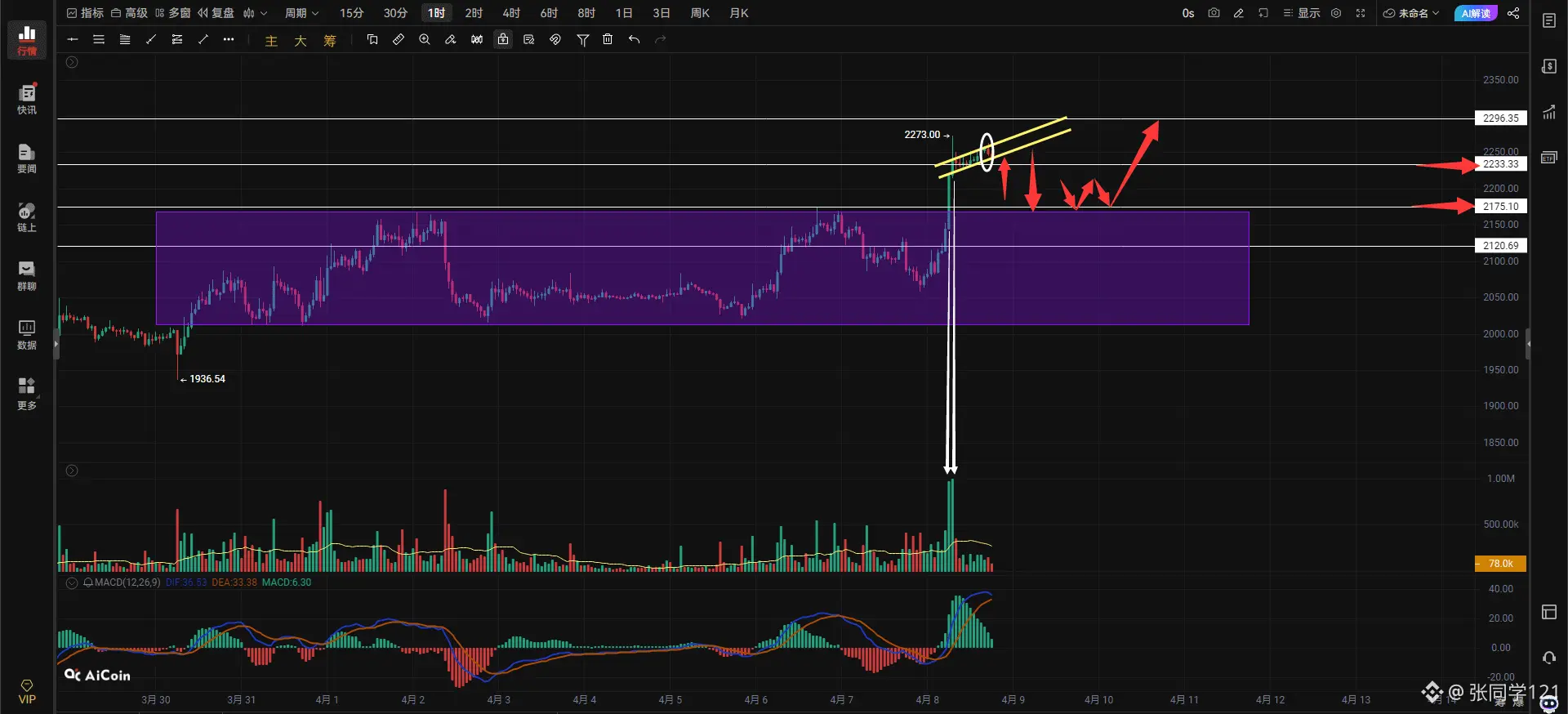Viewport: 1568px width, 714px height.
Task: Share the chart via share icon
Action: coord(1513,13)
